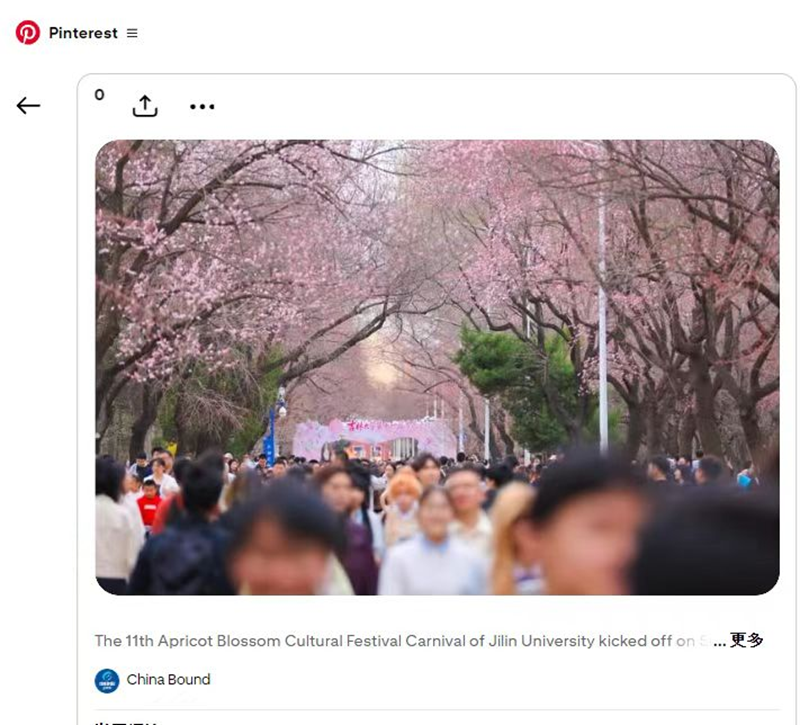Click the red Pinterest logo icon
800x725 pixels.
[x=28, y=33]
